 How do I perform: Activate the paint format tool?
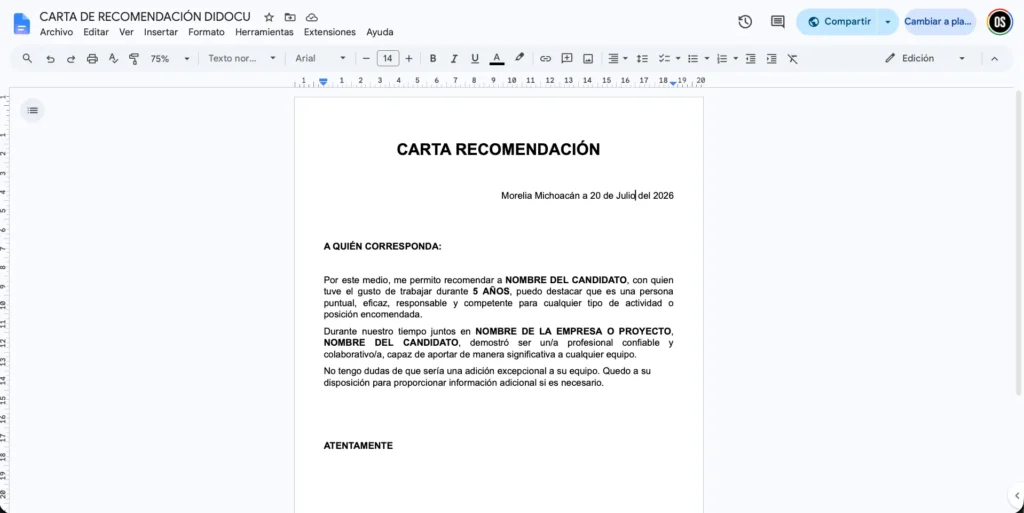coord(134,59)
